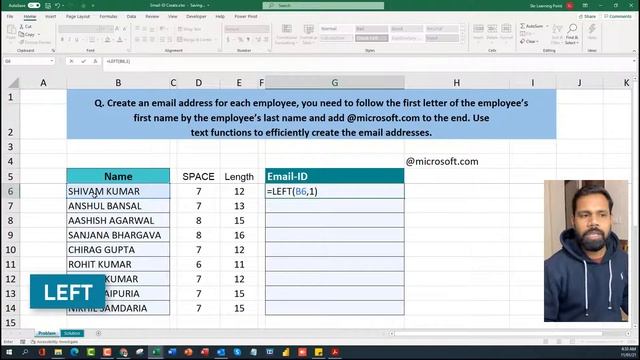
Task: Click the taskbar search magnifier
Action: click(25, 352)
